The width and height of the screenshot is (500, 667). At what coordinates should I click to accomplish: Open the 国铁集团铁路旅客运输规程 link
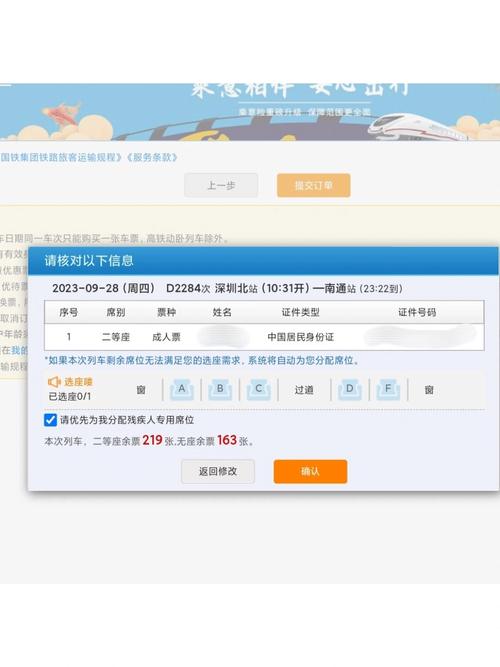[60, 157]
